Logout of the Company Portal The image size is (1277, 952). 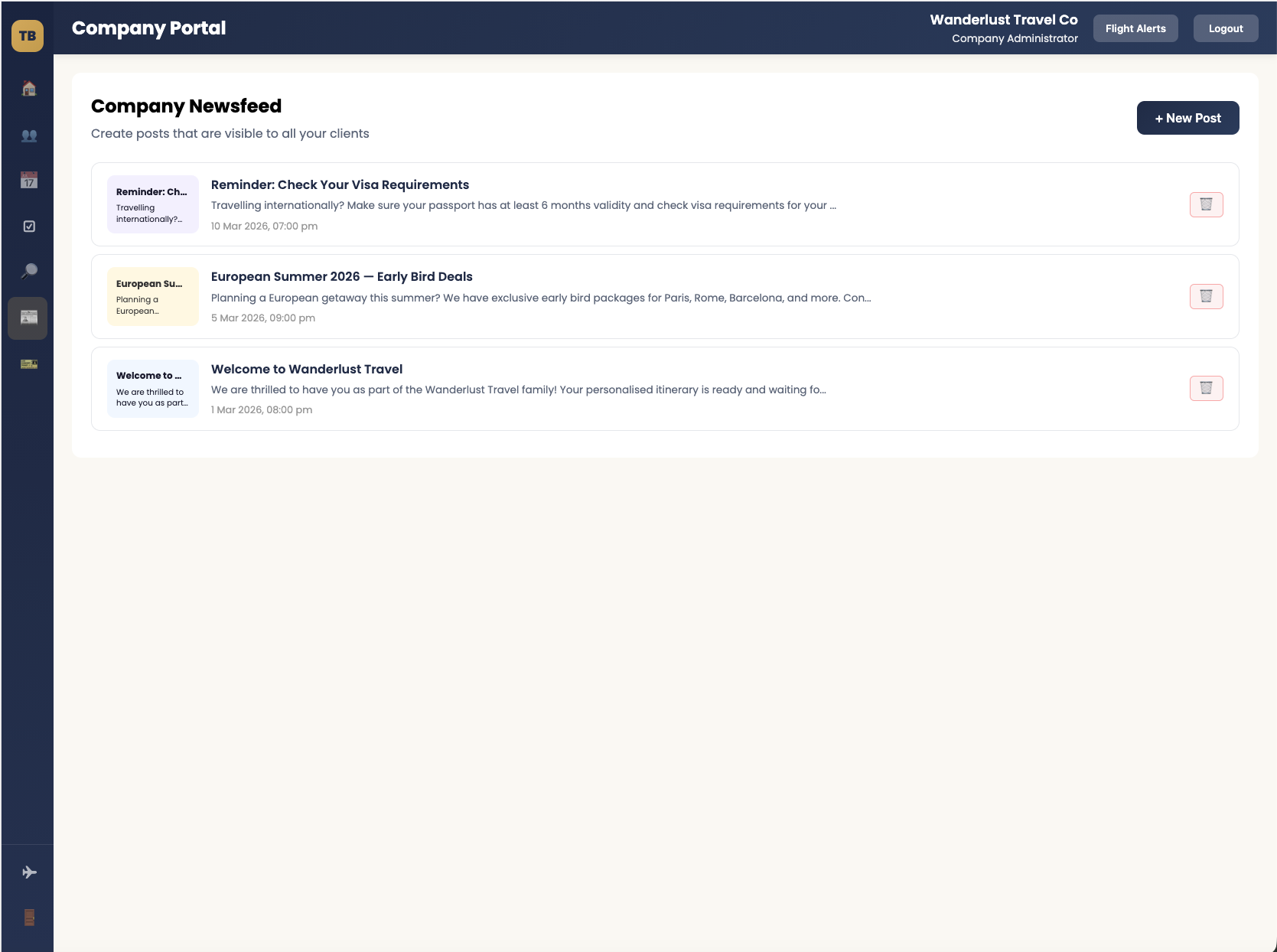[1225, 28]
